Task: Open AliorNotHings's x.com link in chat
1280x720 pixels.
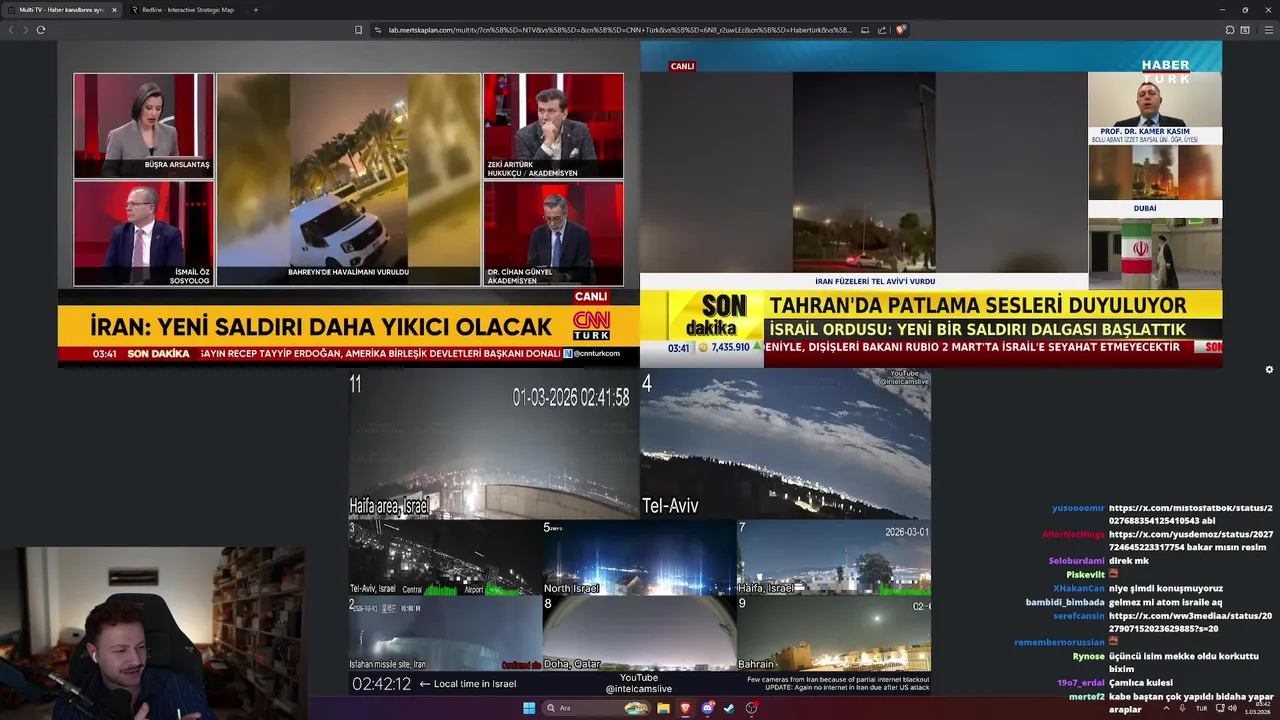Action: point(1190,541)
